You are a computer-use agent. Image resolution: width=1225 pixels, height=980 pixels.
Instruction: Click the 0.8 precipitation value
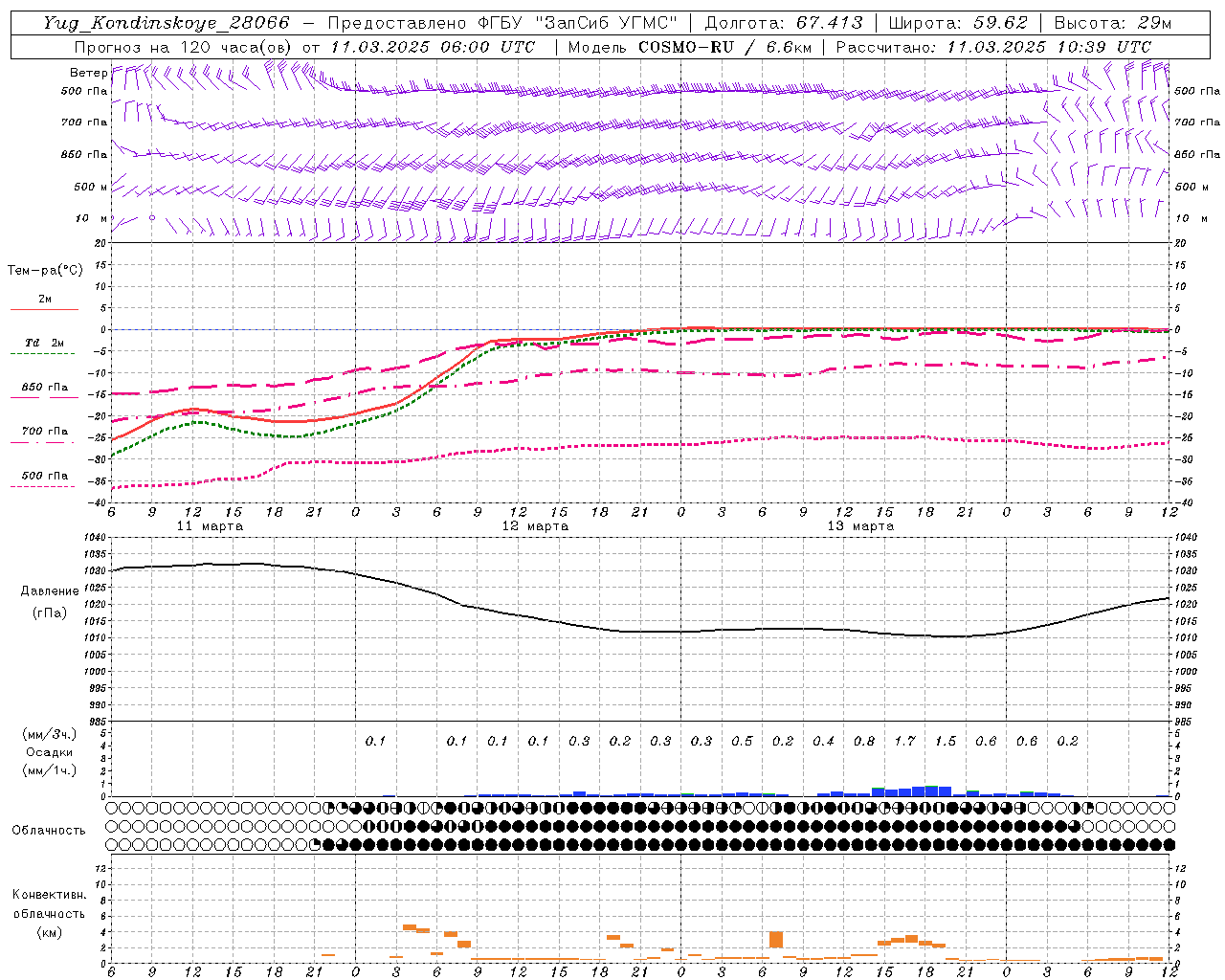tap(864, 741)
